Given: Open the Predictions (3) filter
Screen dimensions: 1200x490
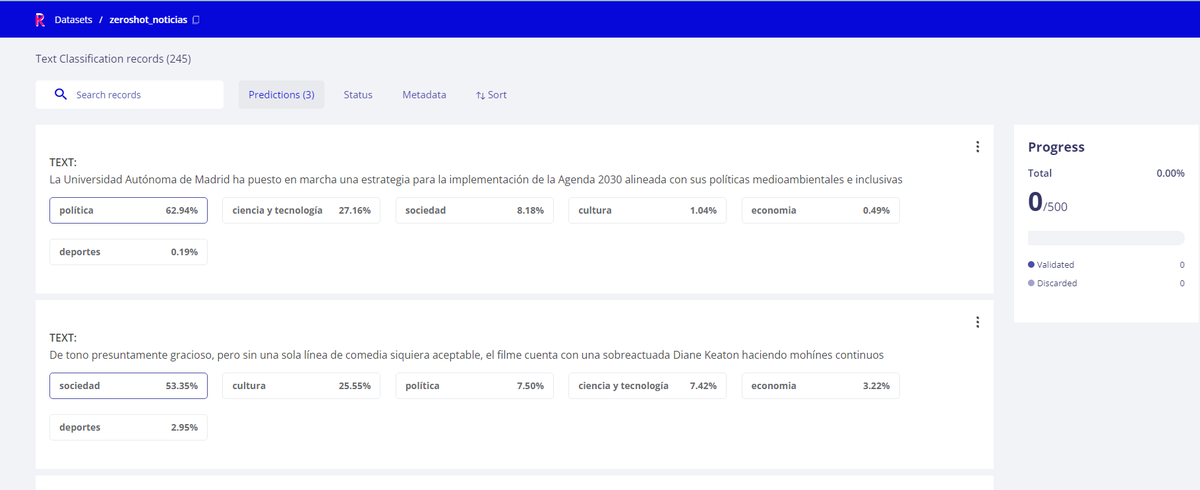Looking at the screenshot, I should click(x=281, y=95).
